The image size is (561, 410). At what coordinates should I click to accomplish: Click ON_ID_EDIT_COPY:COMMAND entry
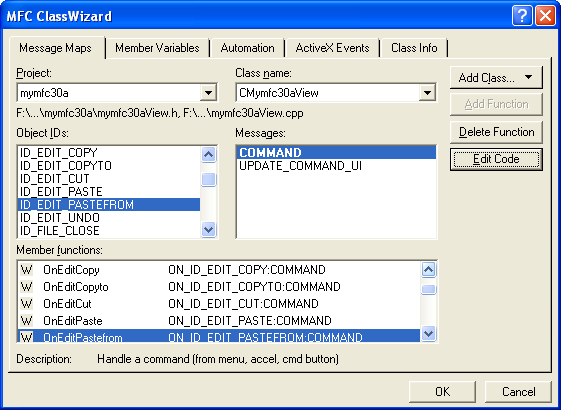[247, 270]
